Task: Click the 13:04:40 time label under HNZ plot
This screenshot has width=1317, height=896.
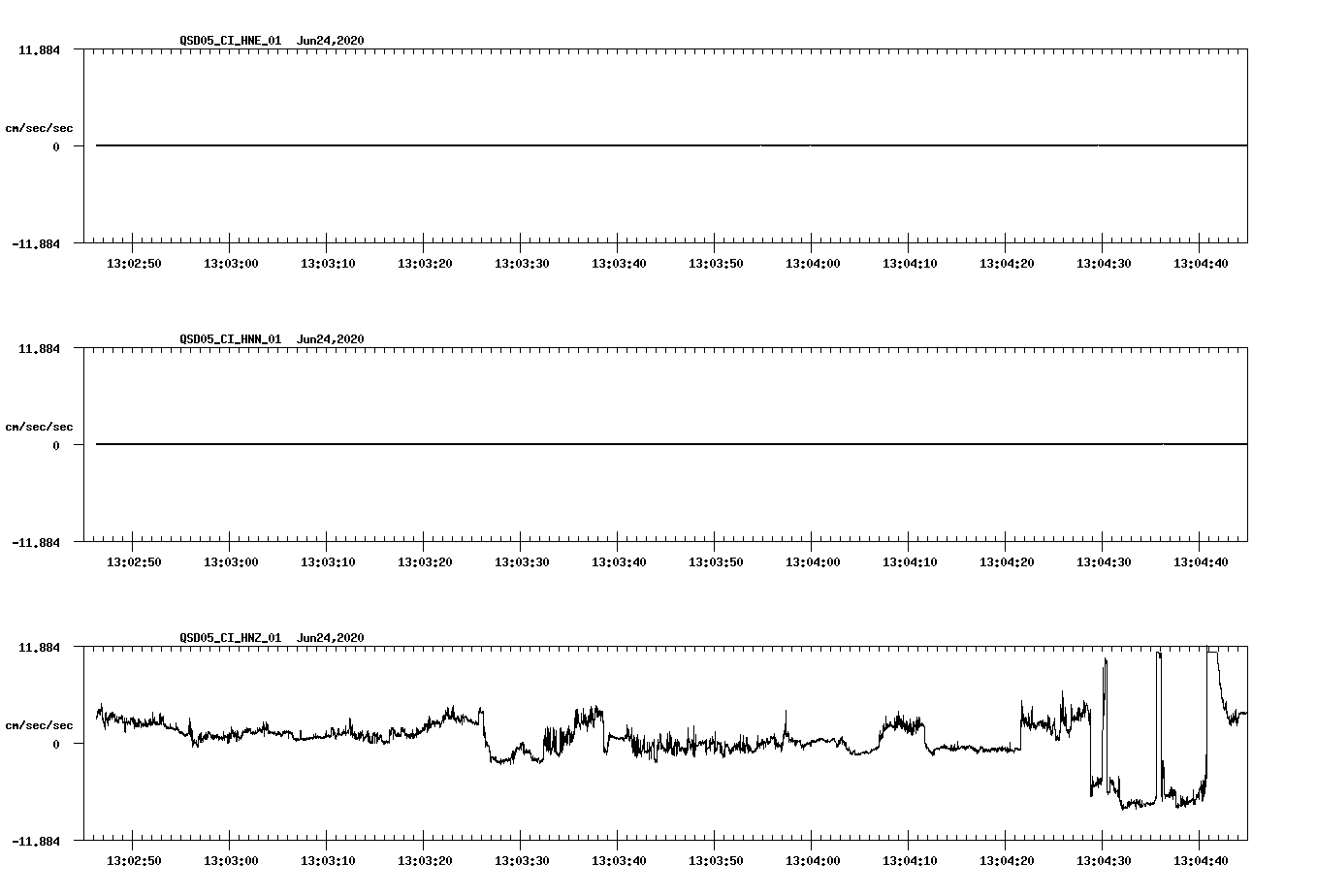Action: 1201,861
